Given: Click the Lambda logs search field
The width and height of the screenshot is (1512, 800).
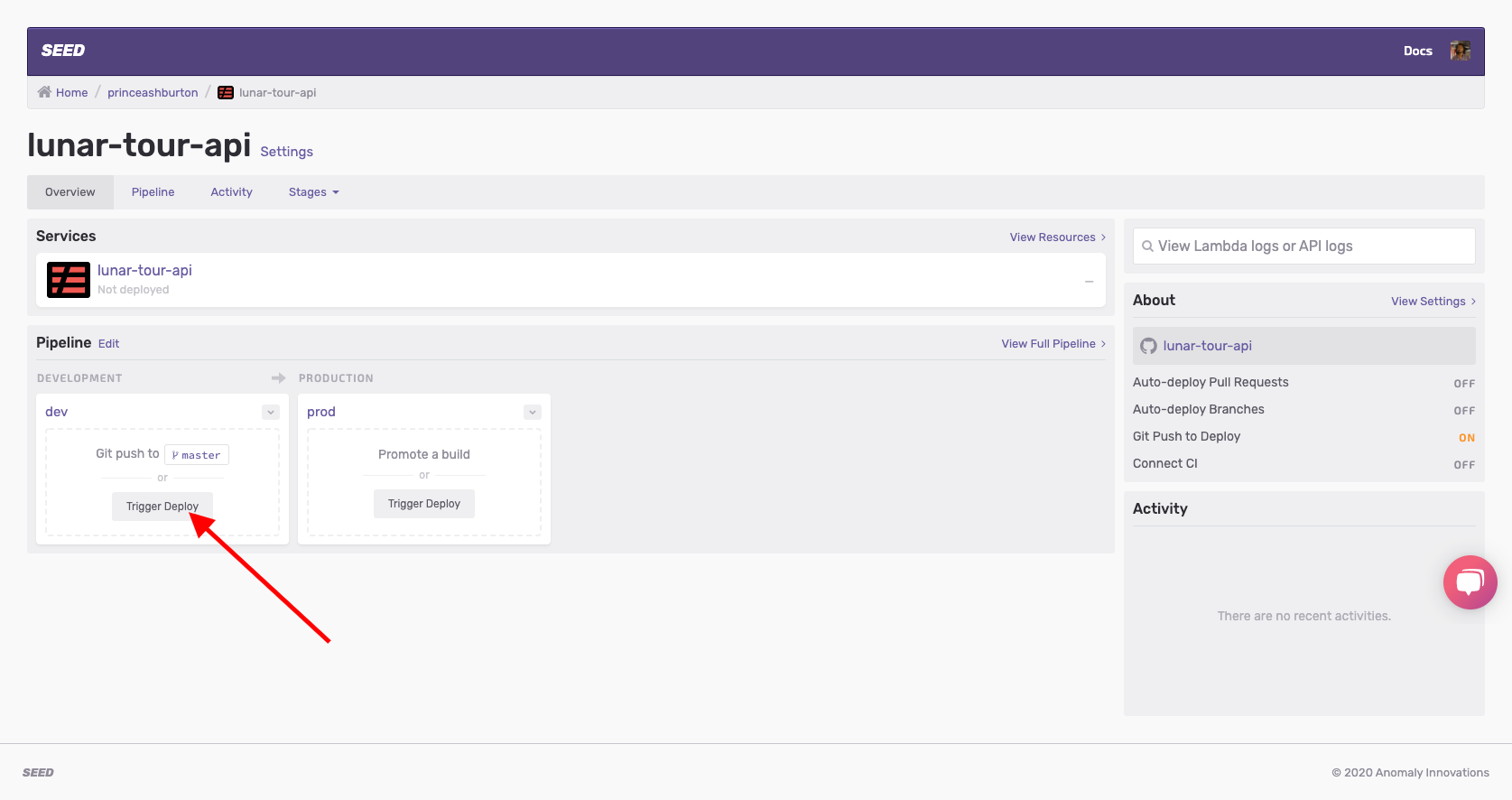Looking at the screenshot, I should pyautogui.click(x=1303, y=246).
